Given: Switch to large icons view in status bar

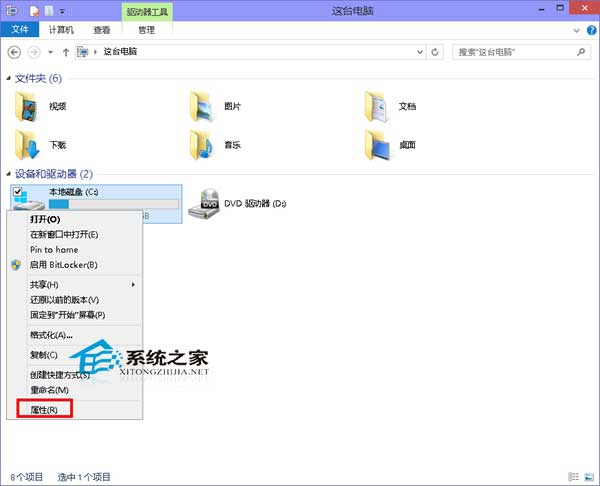Looking at the screenshot, I should tap(589, 476).
